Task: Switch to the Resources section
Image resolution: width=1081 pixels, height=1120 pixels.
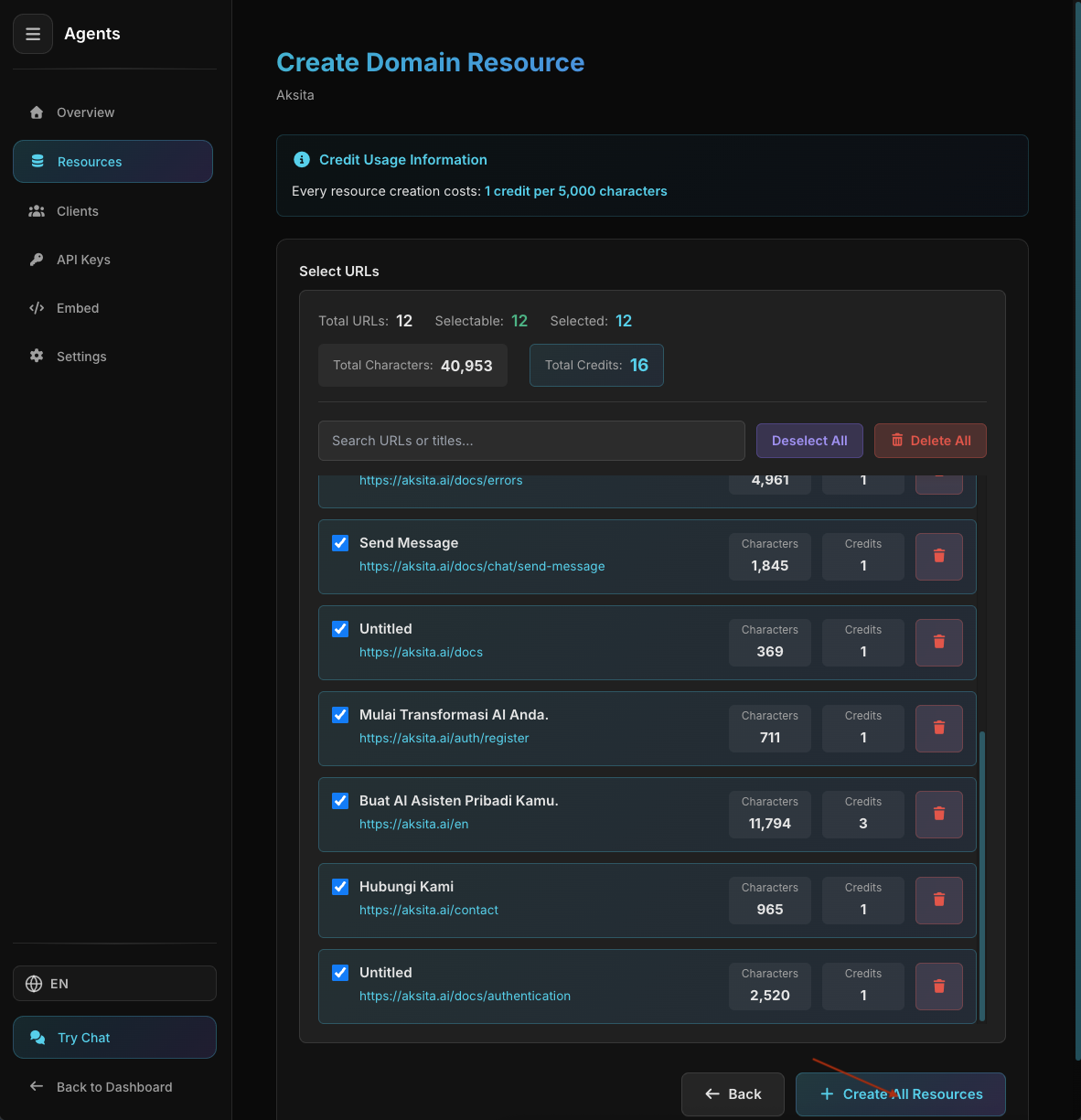Action: click(89, 161)
